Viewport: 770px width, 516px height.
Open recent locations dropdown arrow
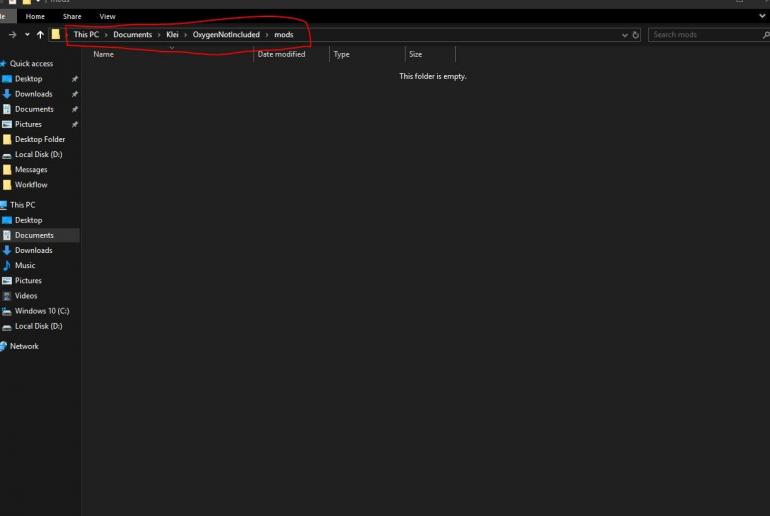pyautogui.click(x=27, y=35)
